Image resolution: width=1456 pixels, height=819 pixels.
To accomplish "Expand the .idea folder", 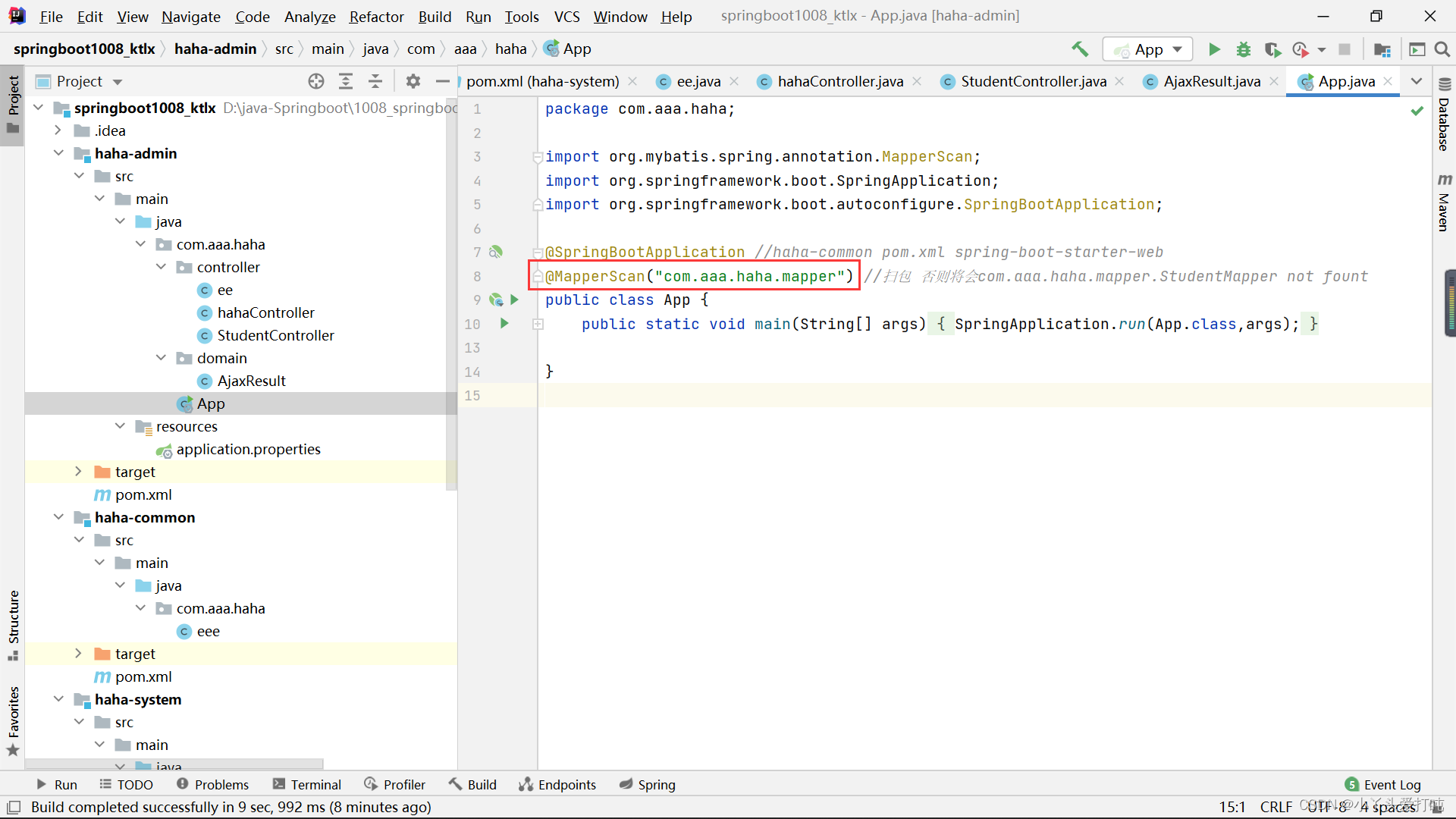I will point(58,130).
